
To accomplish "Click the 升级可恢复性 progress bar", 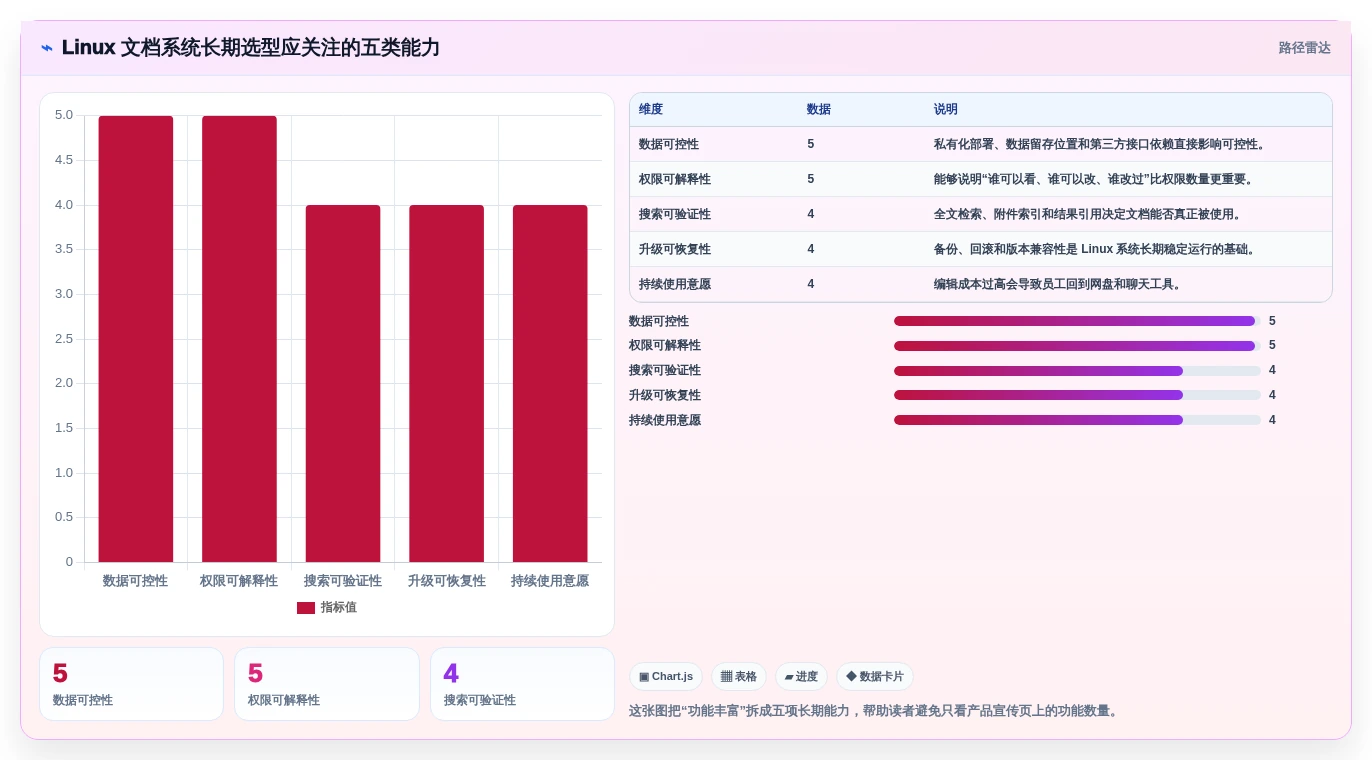I will click(x=1077, y=395).
